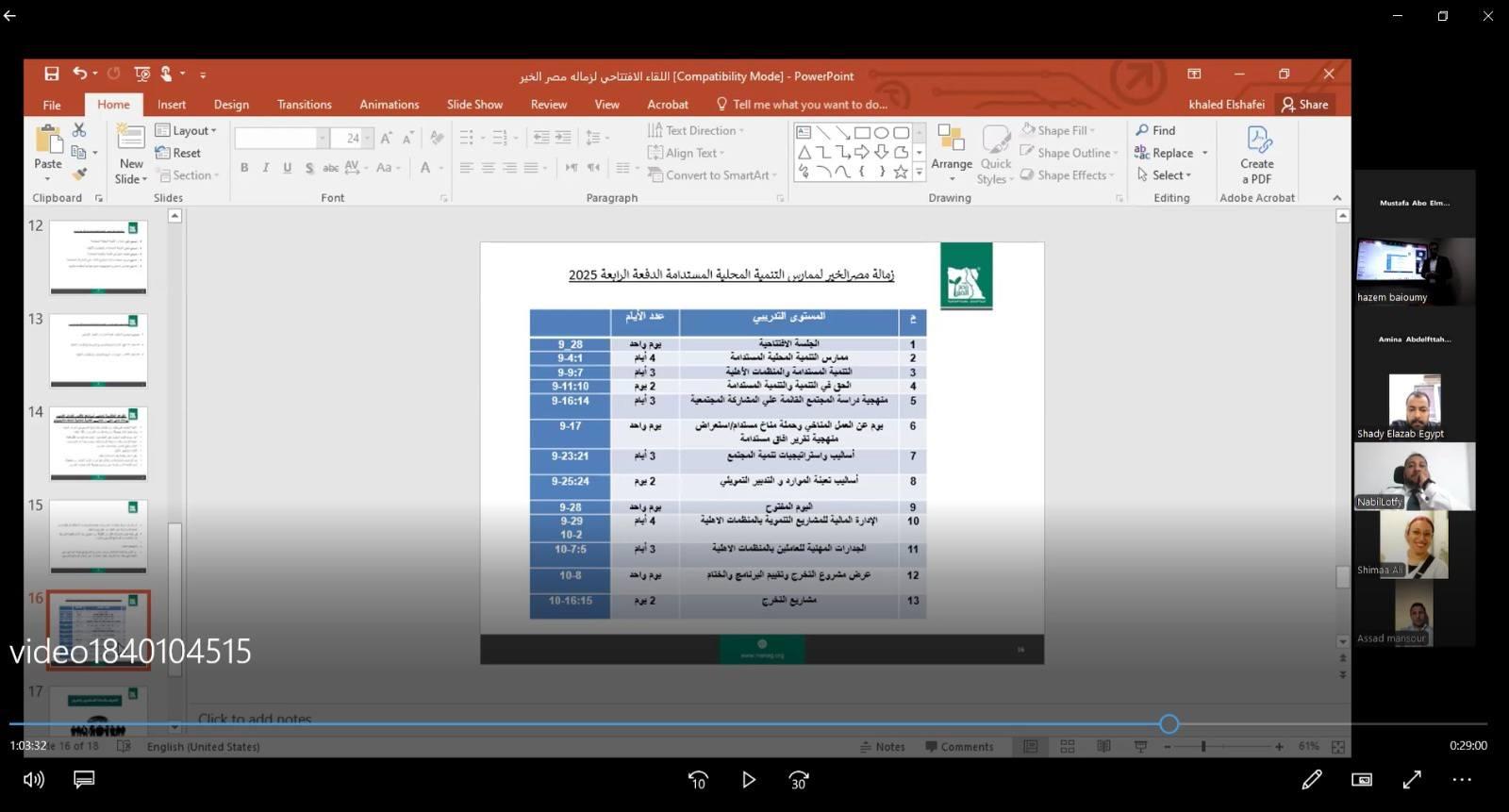Open the Layout dropdown
This screenshot has width=1509, height=812.
click(x=187, y=130)
